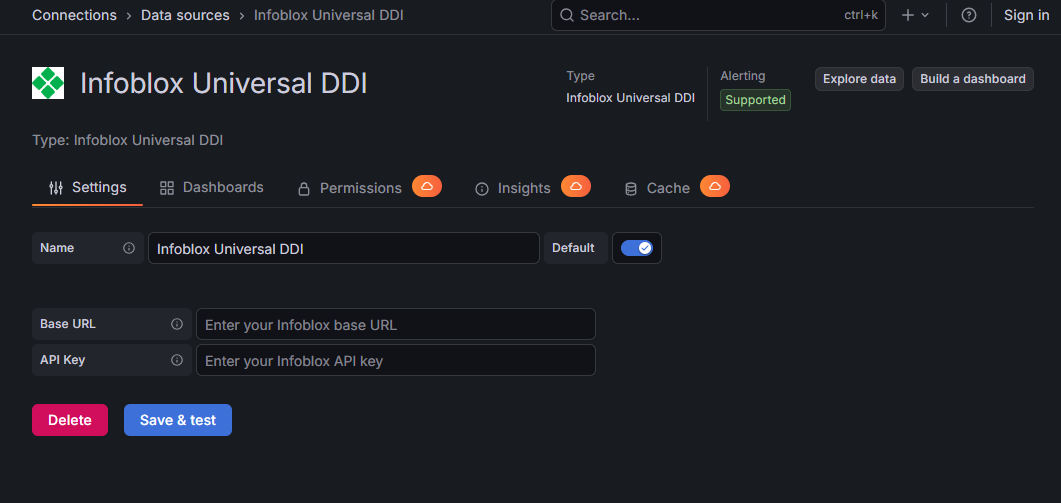Open the Cache tab
This screenshot has width=1061, height=503.
click(657, 188)
